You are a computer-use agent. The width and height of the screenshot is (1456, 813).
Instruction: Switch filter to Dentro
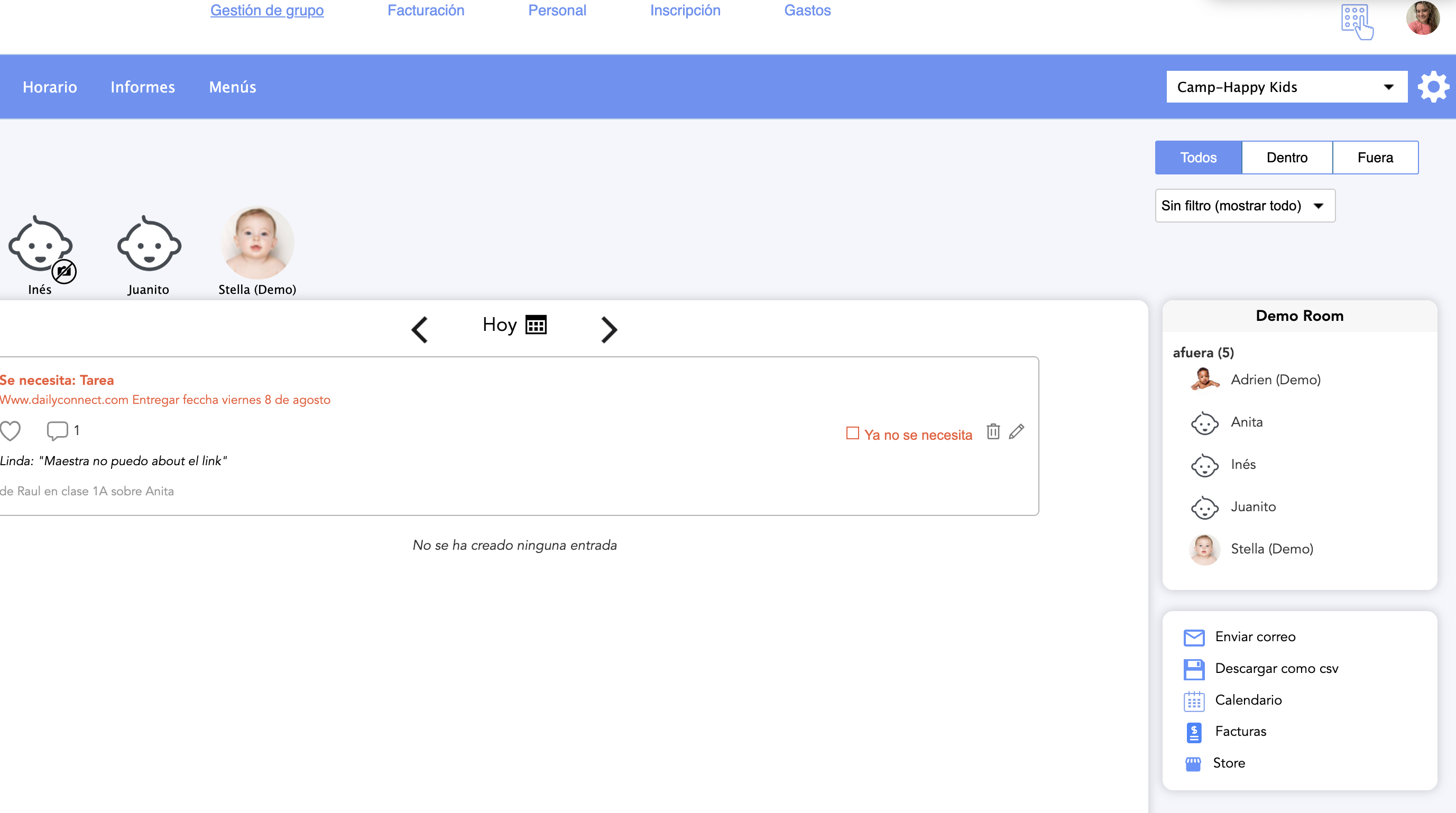pyautogui.click(x=1286, y=158)
